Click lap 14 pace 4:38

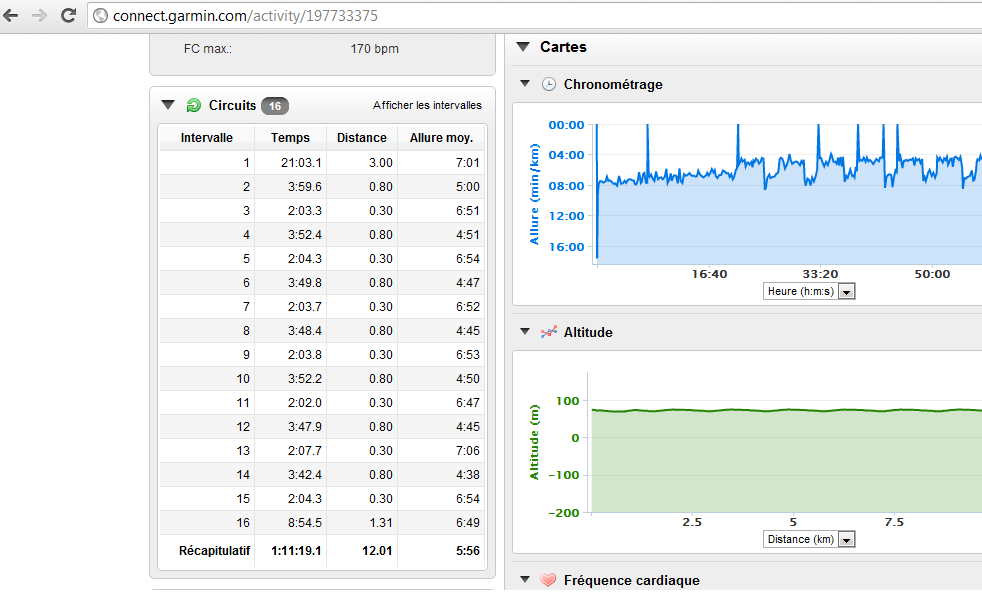click(468, 475)
